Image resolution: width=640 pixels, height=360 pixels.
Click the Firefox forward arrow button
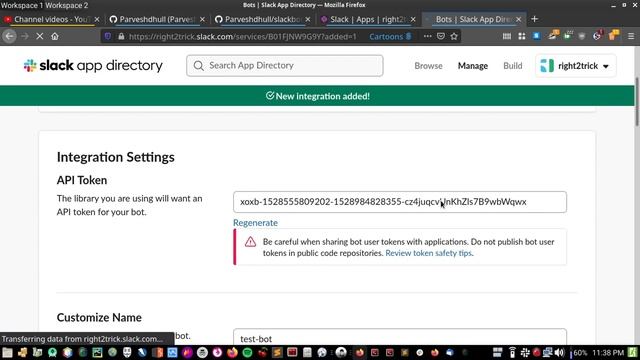coord(25,36)
